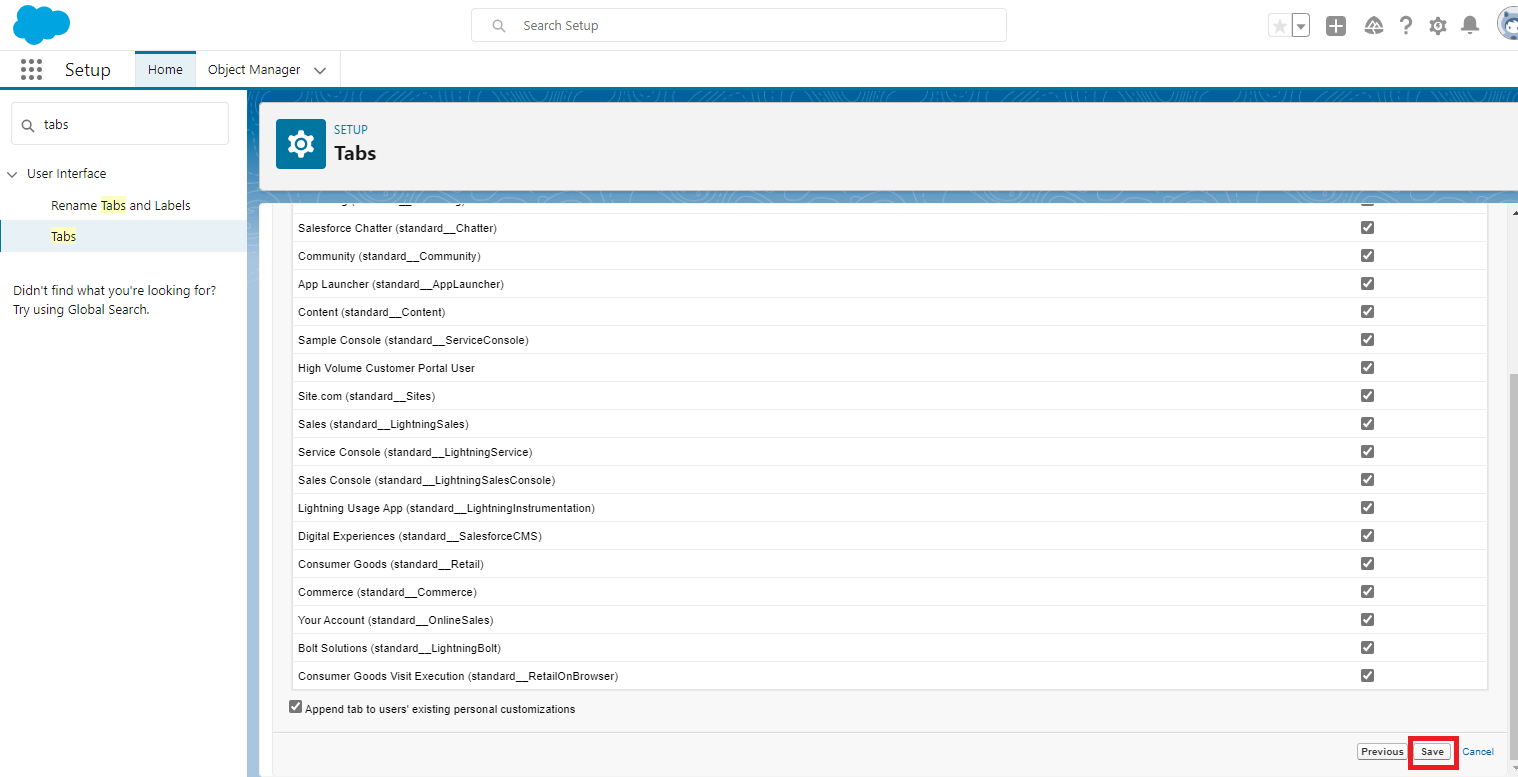Click the Save button
The height and width of the screenshot is (777, 1518).
[1433, 752]
